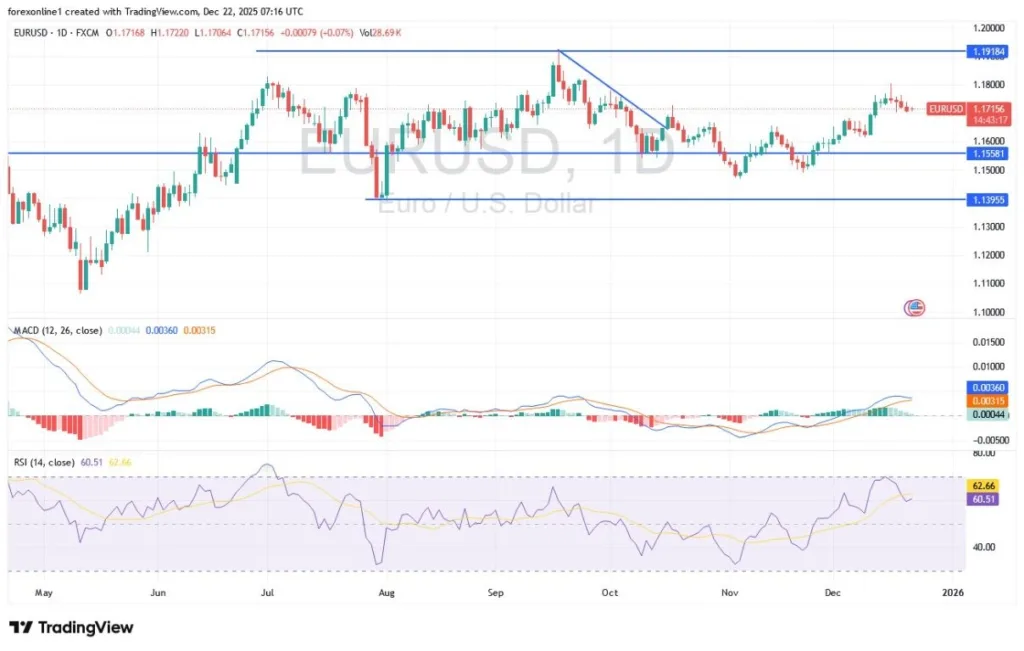Click the blue 0.00360 MACD value badge
The image size is (1024, 651).
point(986,385)
